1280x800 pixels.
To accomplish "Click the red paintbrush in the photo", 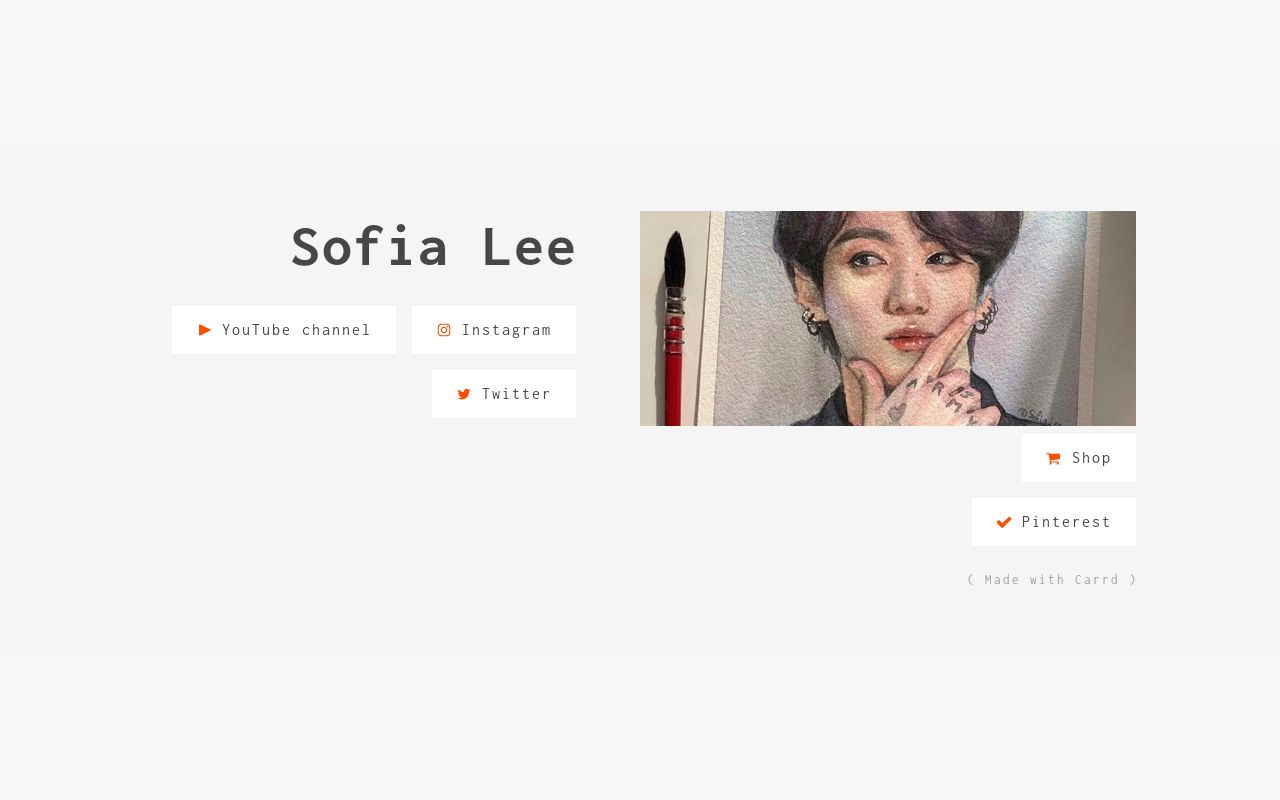I will point(675,330).
